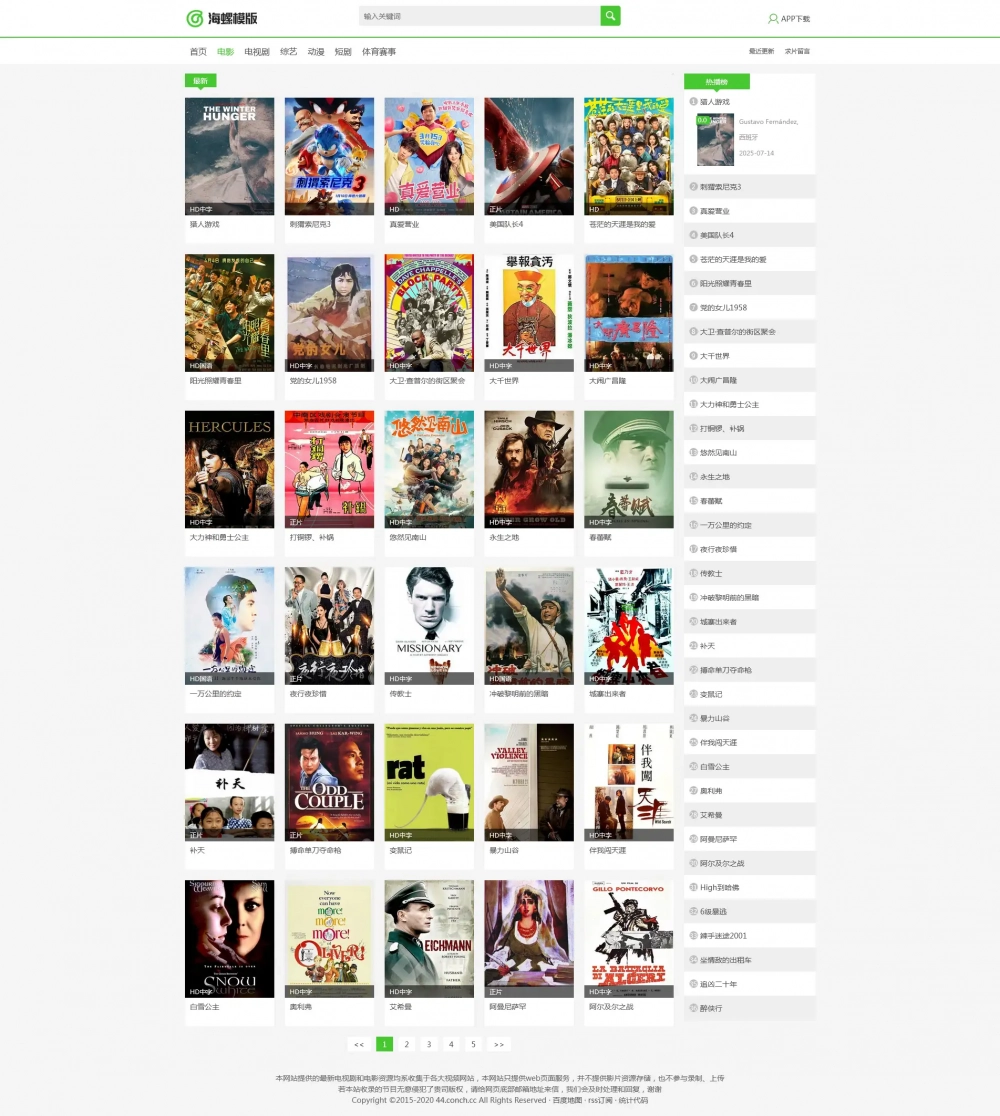
Task: Open the APP下载 user icon
Action: point(773,19)
